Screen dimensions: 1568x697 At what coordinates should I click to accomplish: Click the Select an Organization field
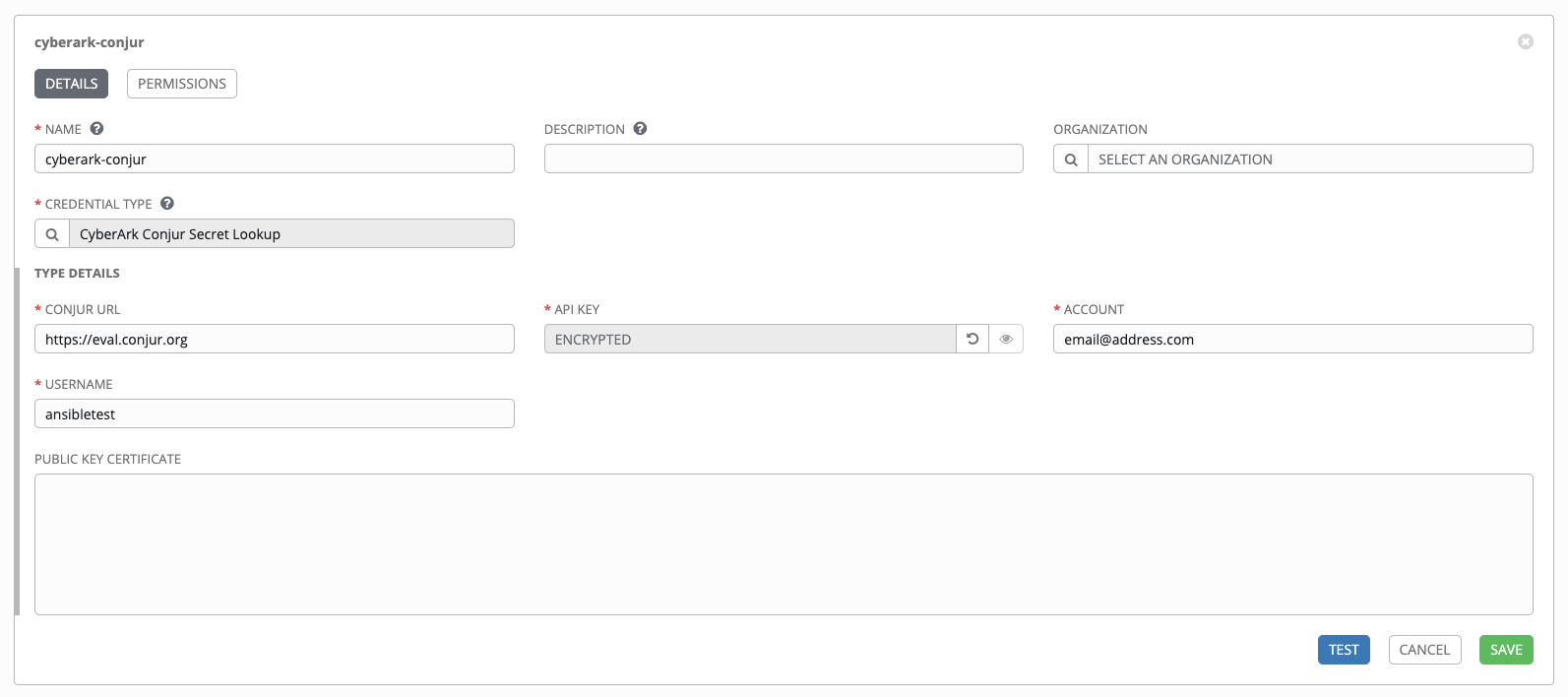[x=1310, y=158]
